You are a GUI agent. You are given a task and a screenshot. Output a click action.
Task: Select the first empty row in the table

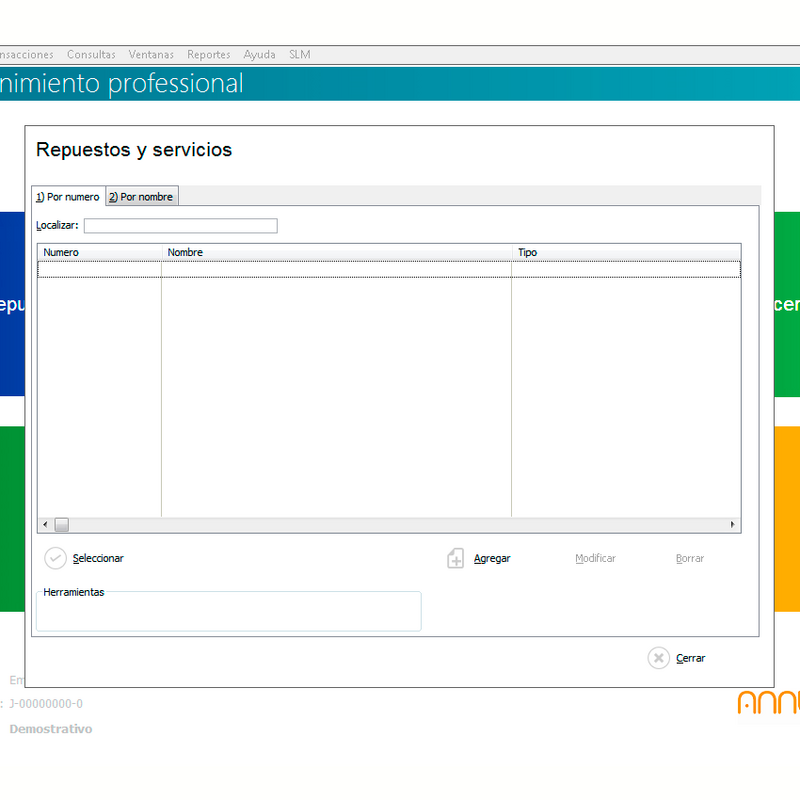point(389,269)
